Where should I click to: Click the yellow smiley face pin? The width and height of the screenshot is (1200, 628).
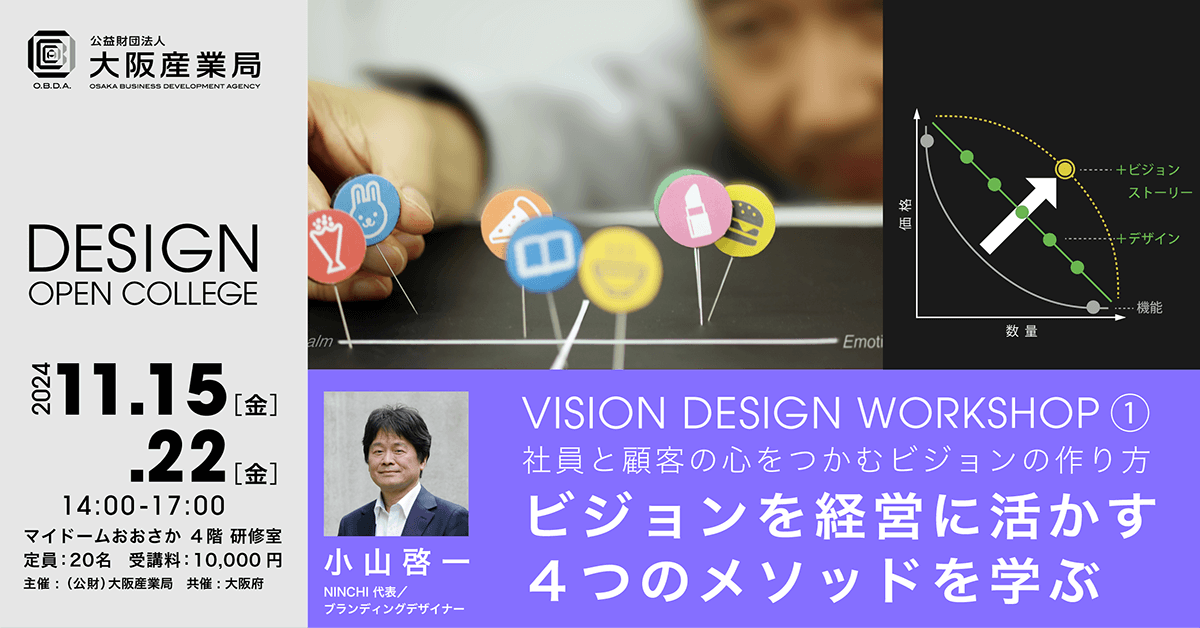(x=619, y=270)
